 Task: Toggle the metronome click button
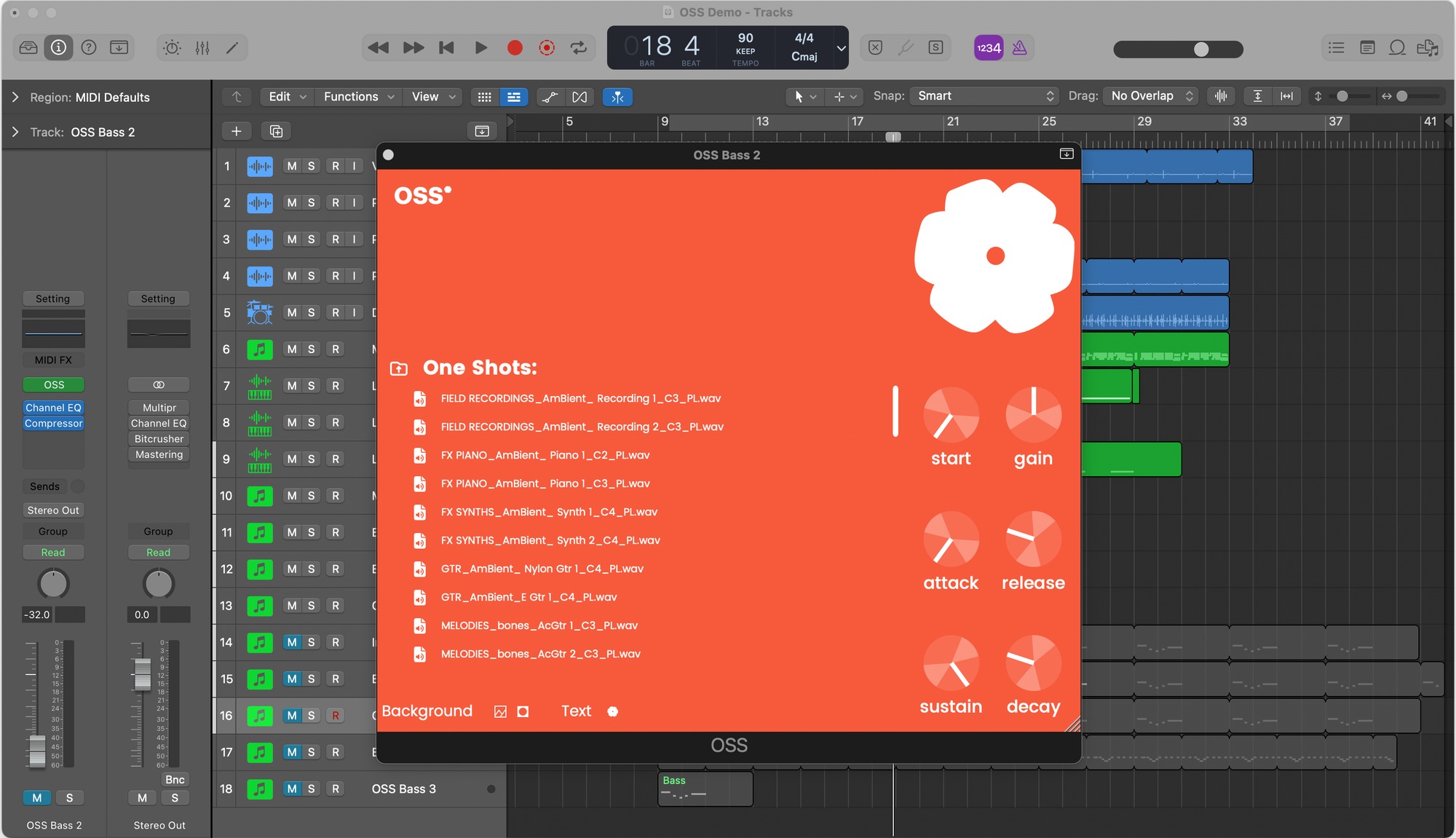coord(1019,48)
